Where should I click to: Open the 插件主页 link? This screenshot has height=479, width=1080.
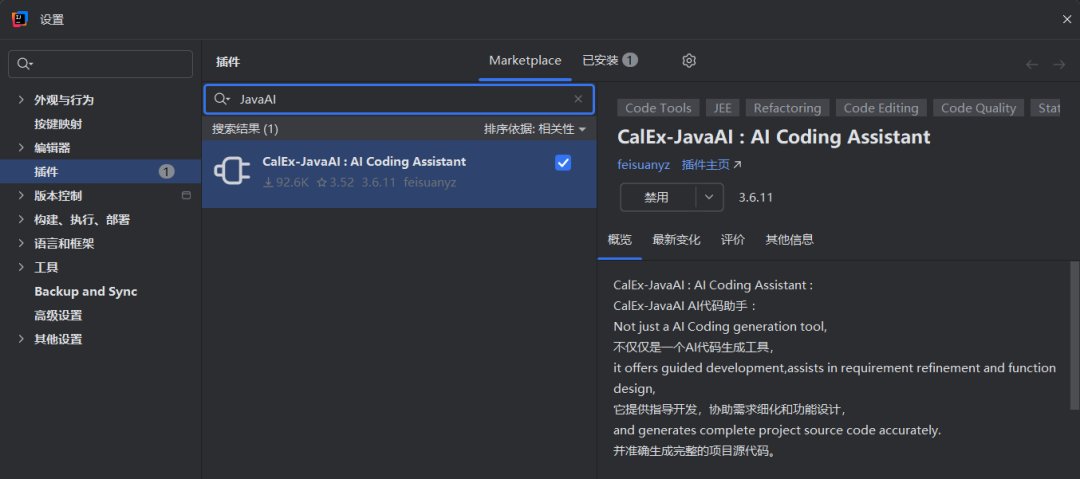point(712,165)
